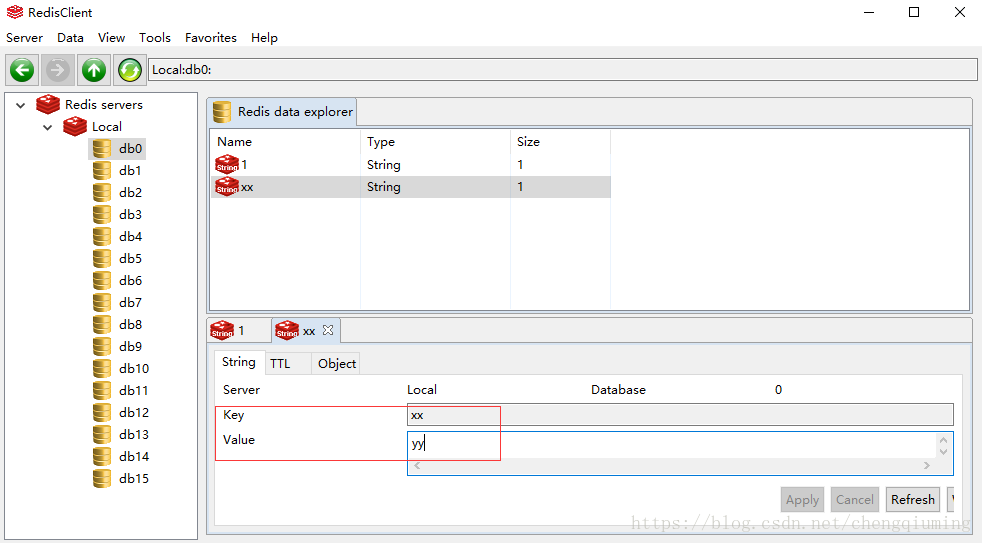The height and width of the screenshot is (543, 982).
Task: Open the View menu
Action: pyautogui.click(x=111, y=38)
